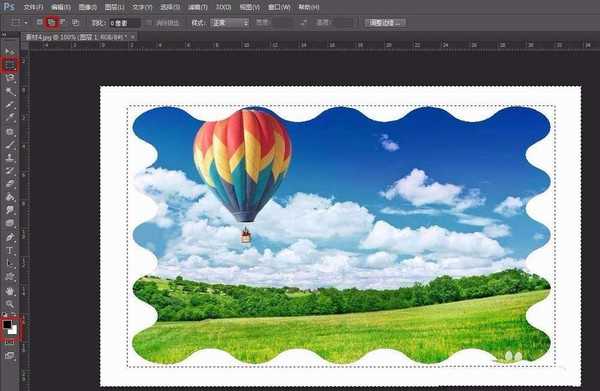Click the Feather value input field

point(125,23)
